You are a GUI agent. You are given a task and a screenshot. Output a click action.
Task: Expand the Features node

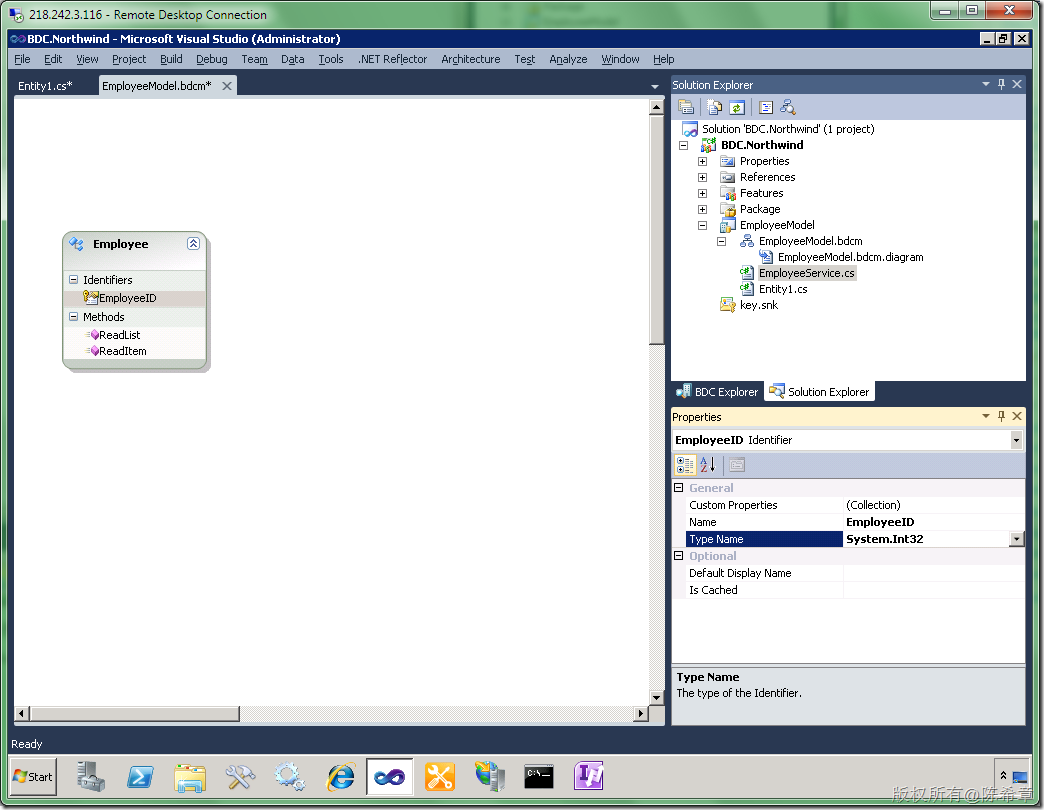702,193
